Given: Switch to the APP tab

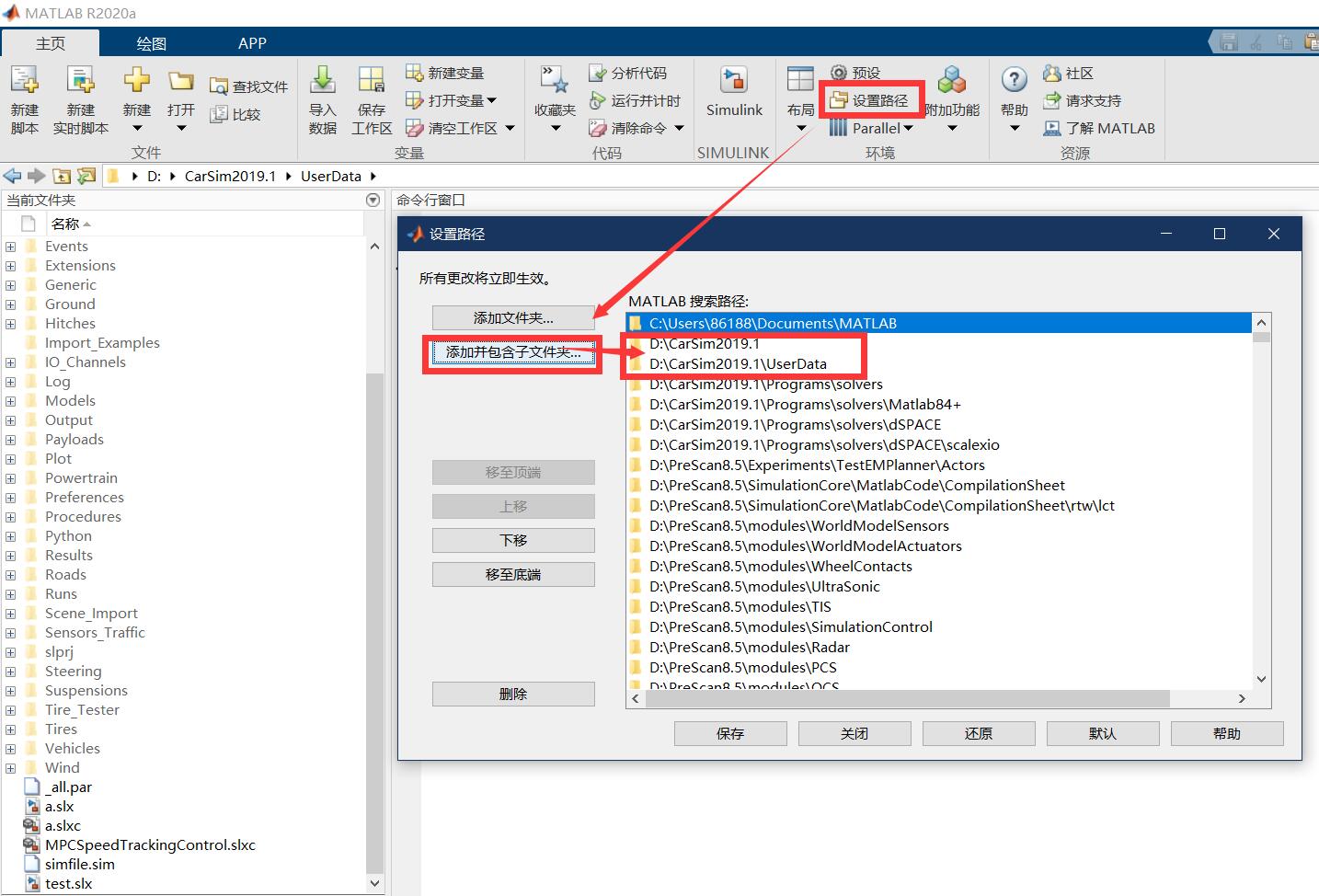Looking at the screenshot, I should pyautogui.click(x=252, y=43).
